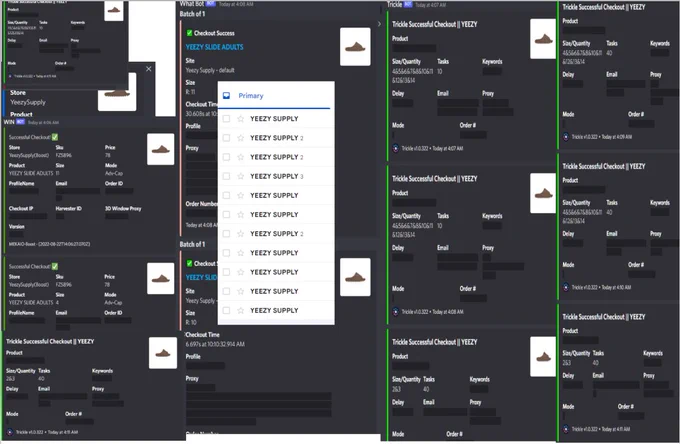The width and height of the screenshot is (680, 444).
Task: Tick the checkbox on the YEEZY SUPPLY 3 email
Action: (226, 176)
